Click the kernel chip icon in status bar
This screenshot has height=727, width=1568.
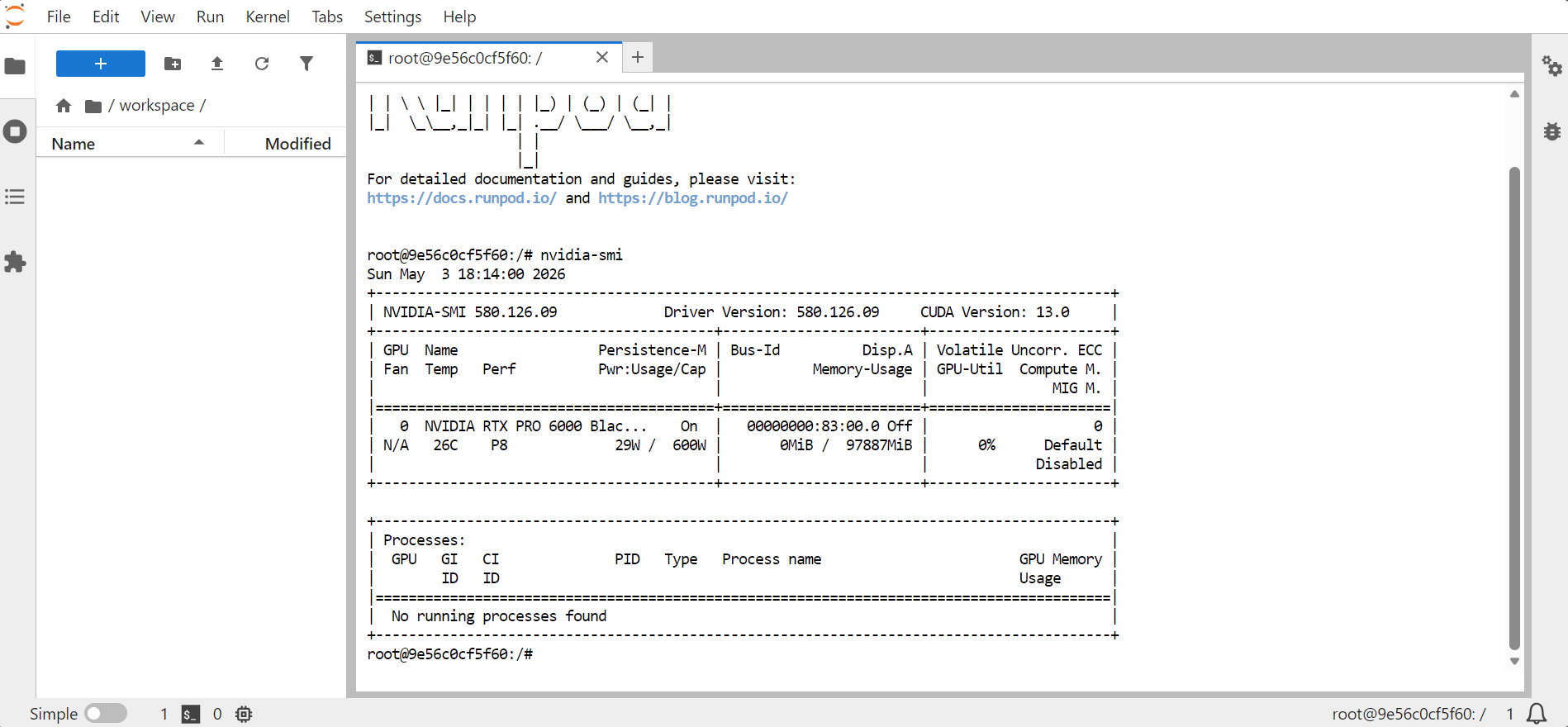point(244,714)
